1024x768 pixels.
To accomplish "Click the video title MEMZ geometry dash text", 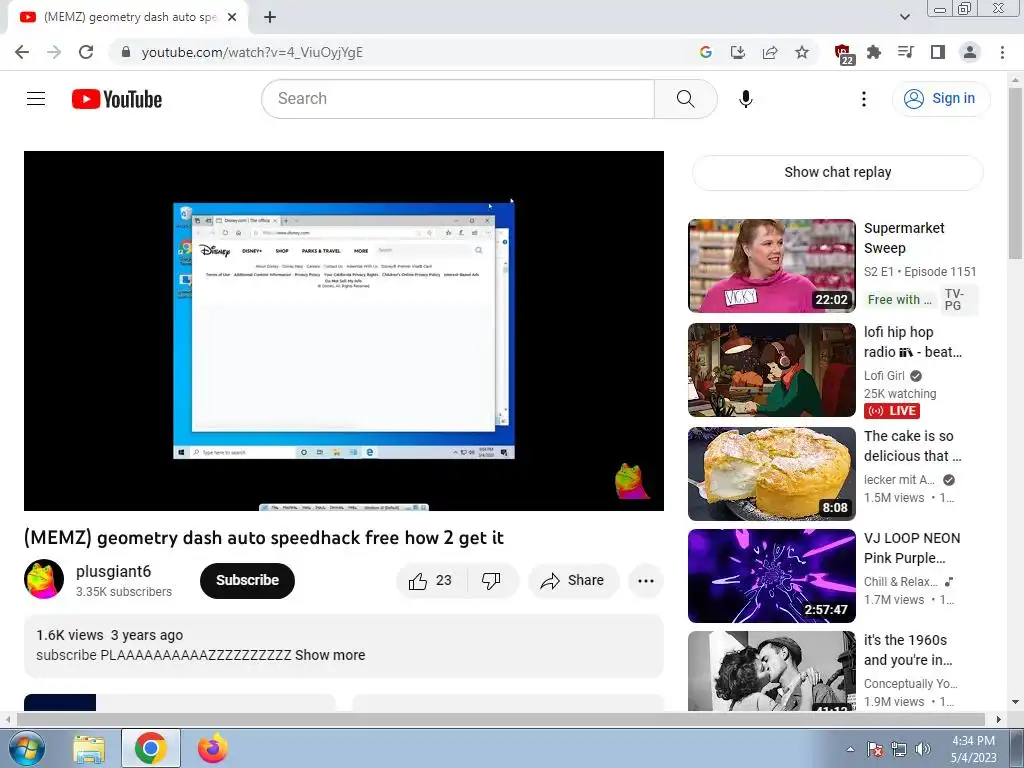I will pyautogui.click(x=264, y=538).
